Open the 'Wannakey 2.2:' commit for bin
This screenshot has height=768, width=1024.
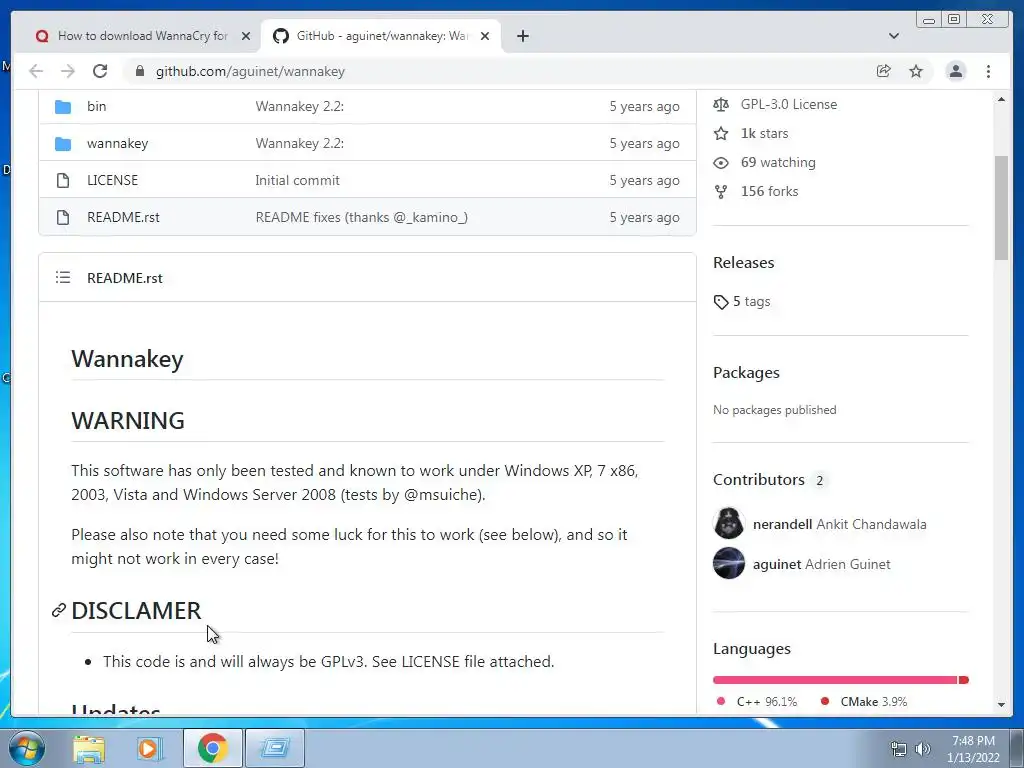click(300, 106)
